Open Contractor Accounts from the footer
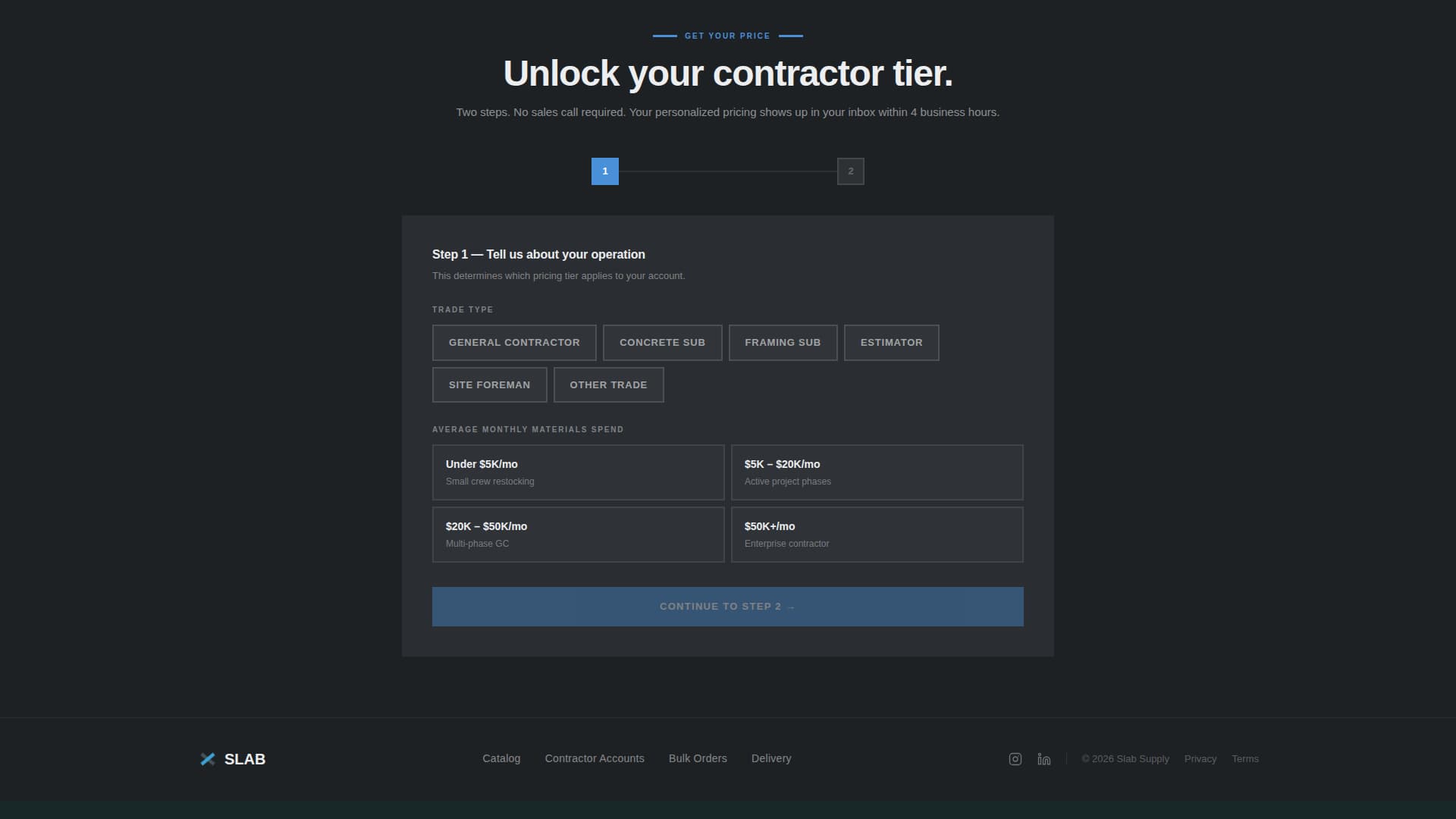Image resolution: width=1456 pixels, height=819 pixels. tap(594, 758)
